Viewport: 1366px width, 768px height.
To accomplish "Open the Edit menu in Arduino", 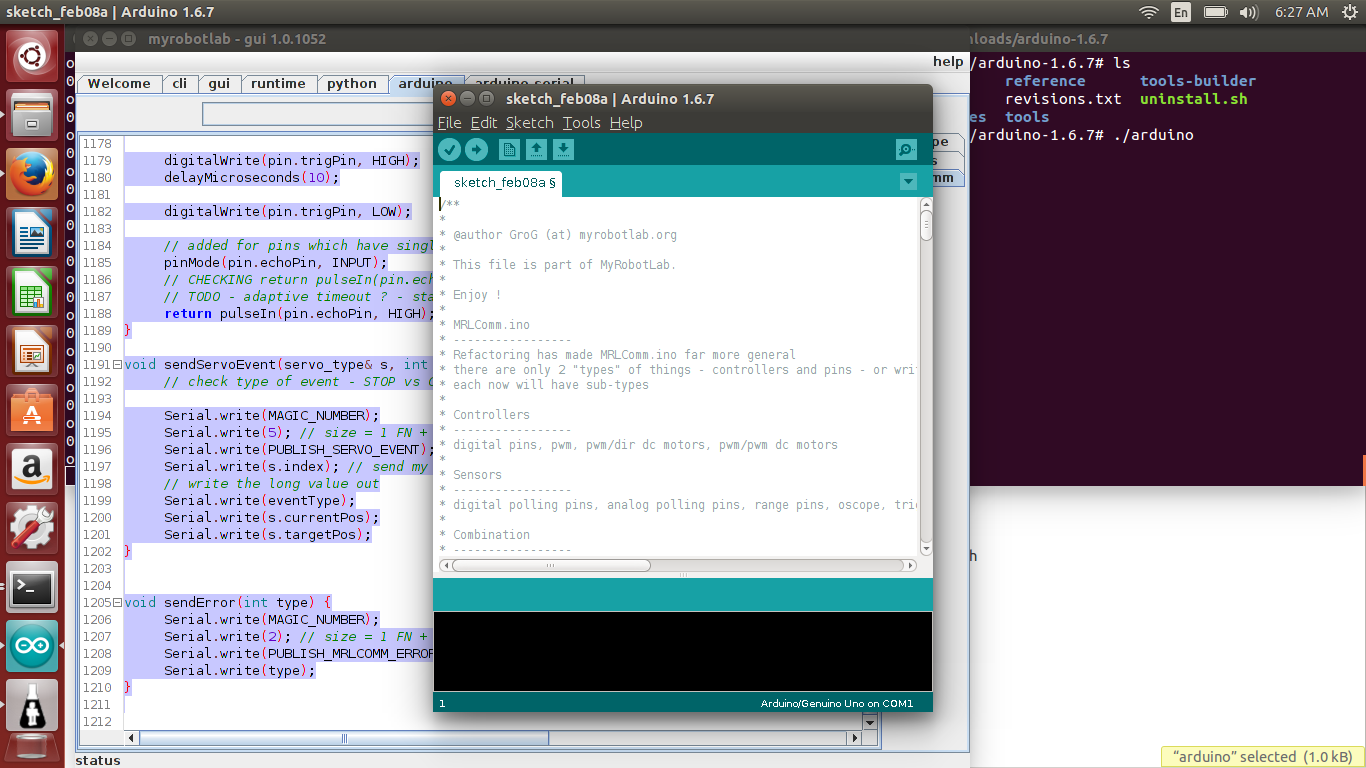I will coord(484,123).
